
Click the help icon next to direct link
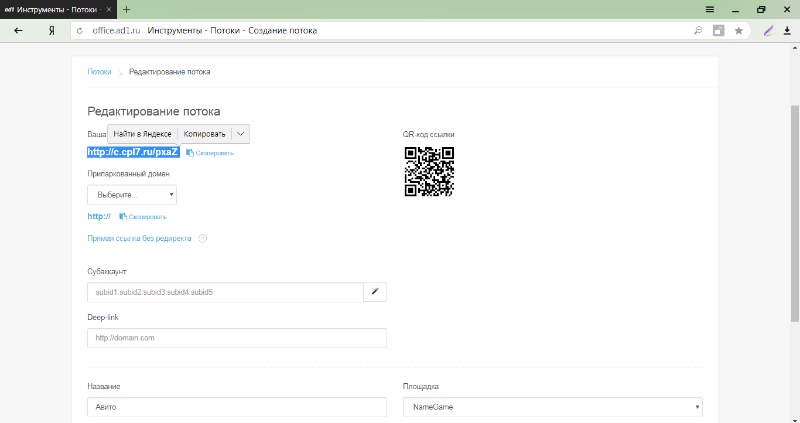203,238
